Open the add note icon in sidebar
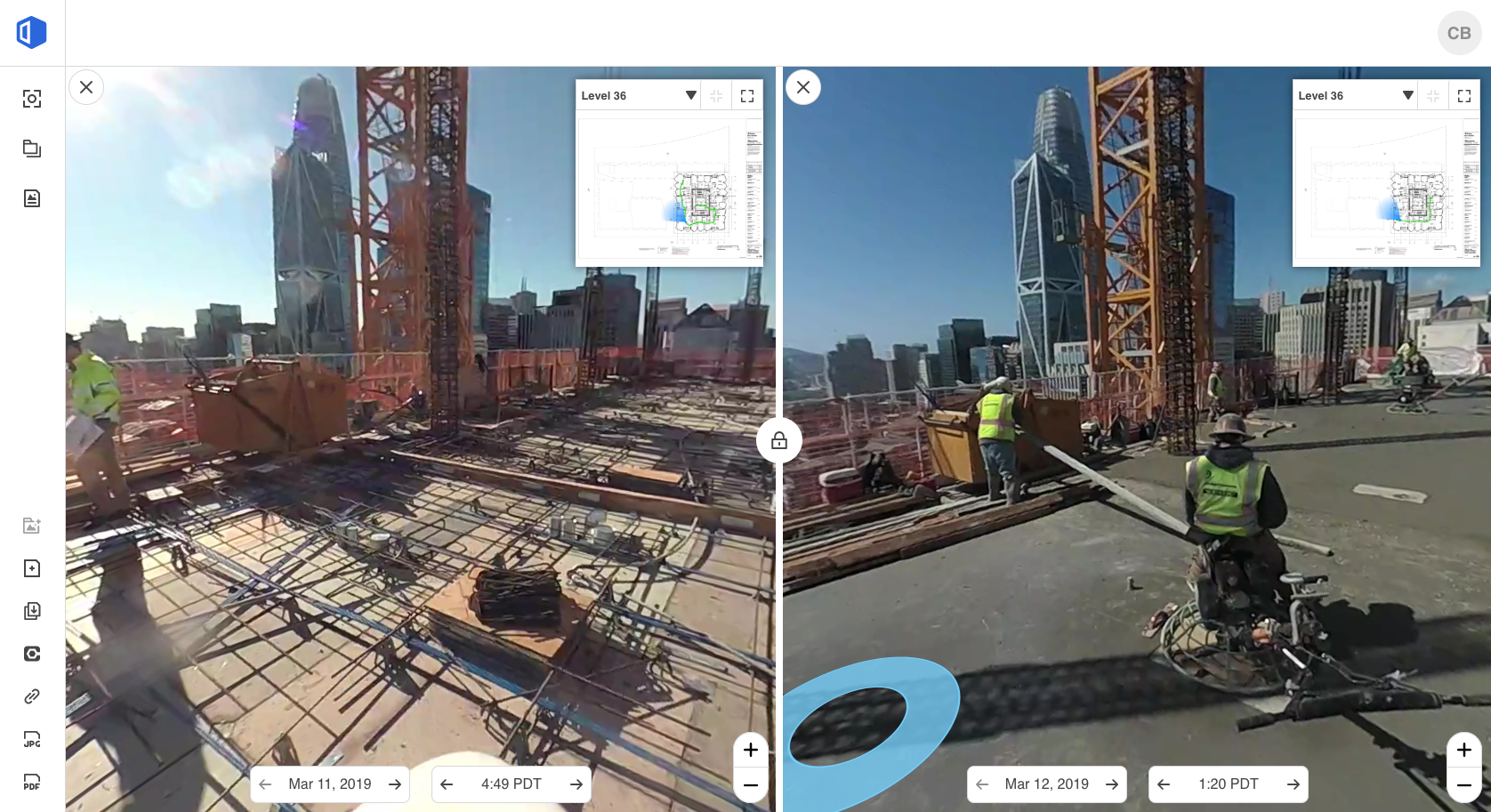 [32, 568]
